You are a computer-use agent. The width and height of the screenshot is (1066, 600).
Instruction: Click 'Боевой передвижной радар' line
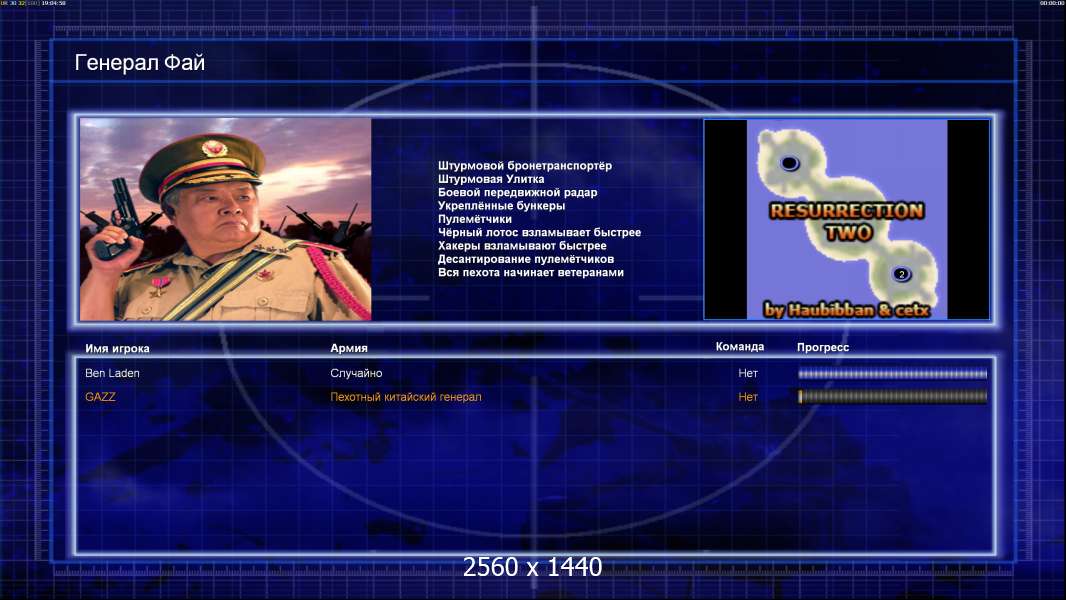[x=517, y=192]
